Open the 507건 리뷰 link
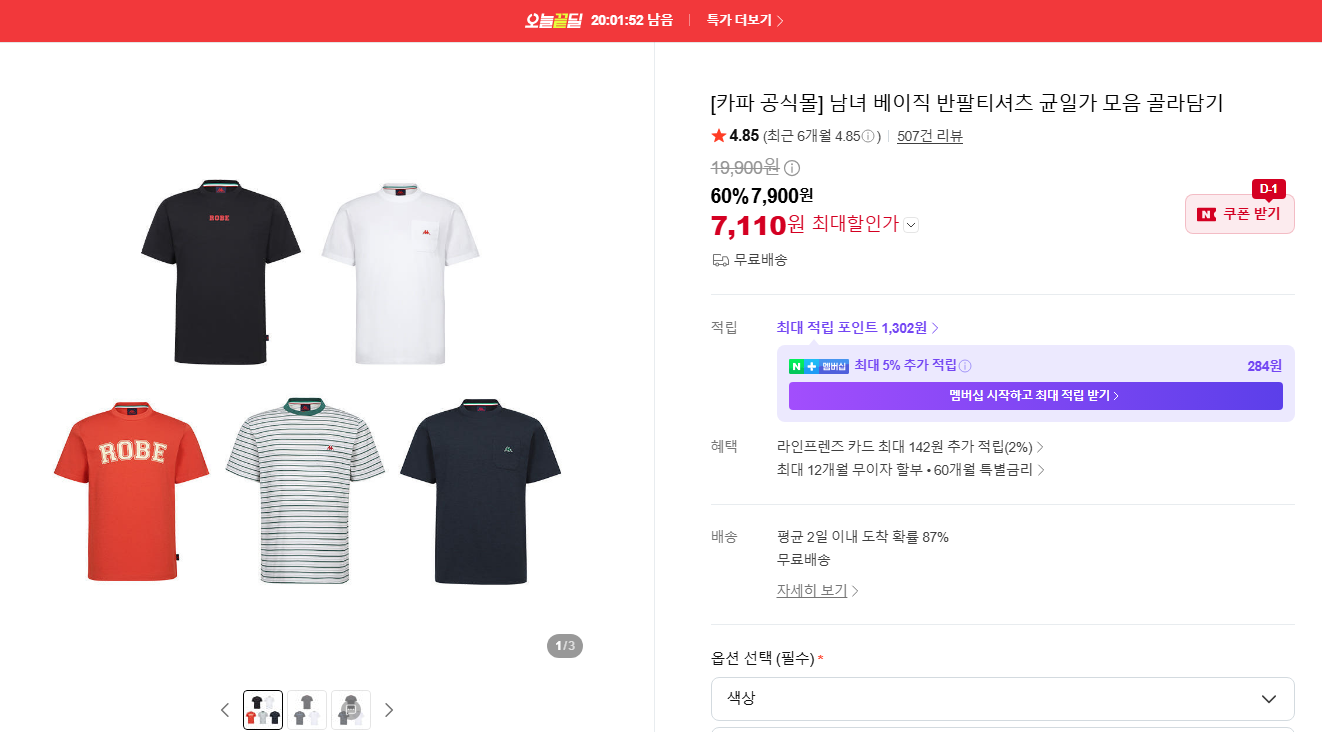The width and height of the screenshot is (1322, 732). click(x=930, y=137)
